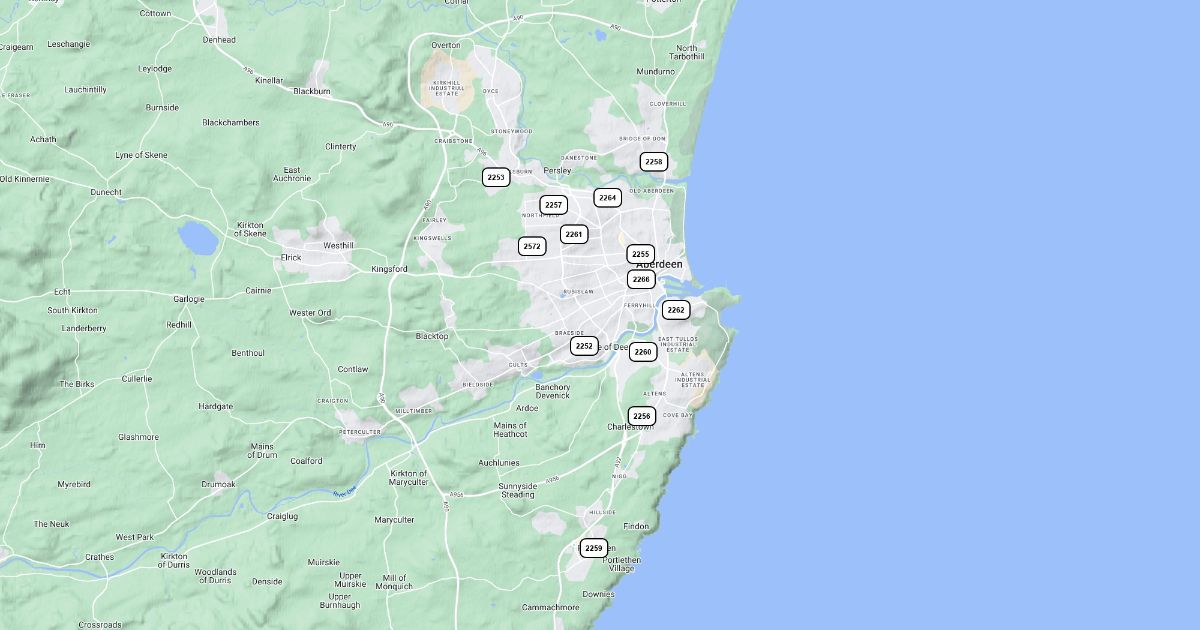Click the Kingsford place label

[x=390, y=269]
